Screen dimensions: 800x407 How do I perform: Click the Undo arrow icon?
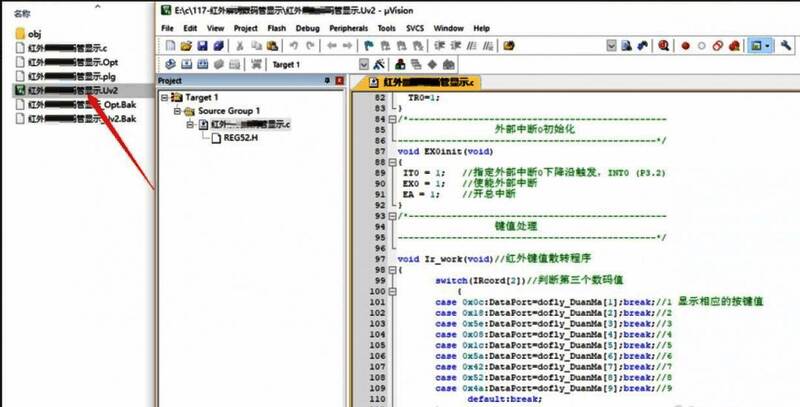tap(293, 46)
